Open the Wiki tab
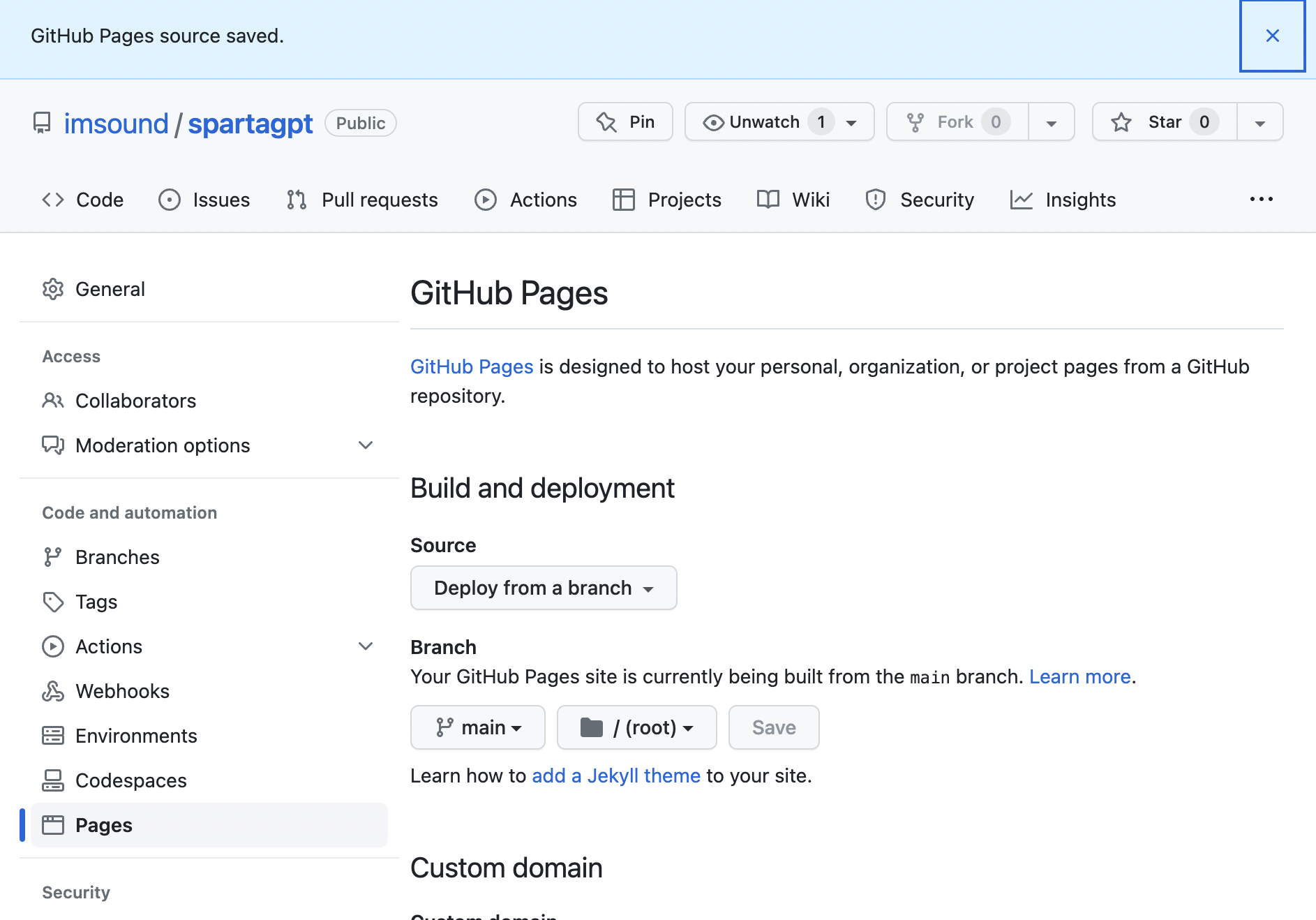Viewport: 1316px width, 920px height. click(793, 200)
